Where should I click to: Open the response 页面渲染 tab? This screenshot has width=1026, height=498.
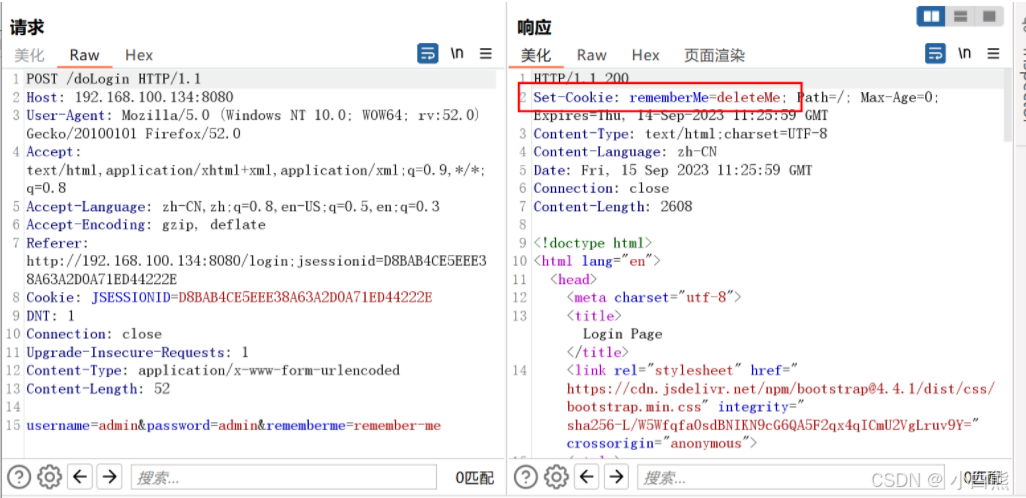[x=715, y=55]
